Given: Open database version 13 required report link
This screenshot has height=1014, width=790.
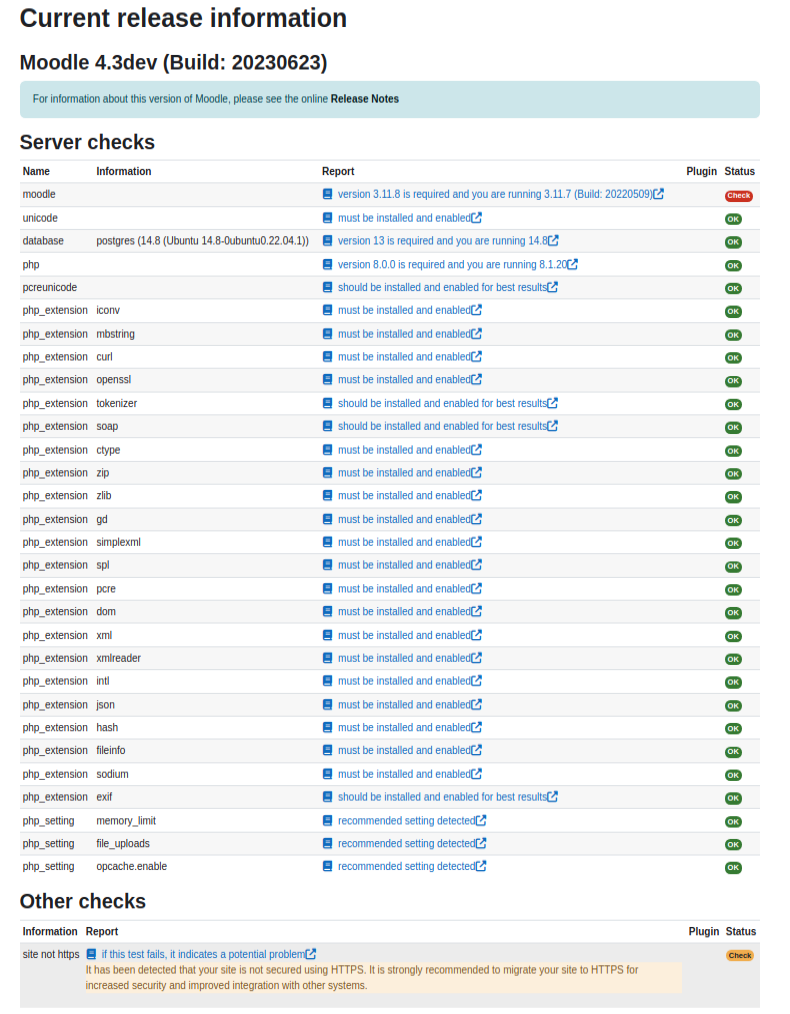Looking at the screenshot, I should click(x=443, y=241).
